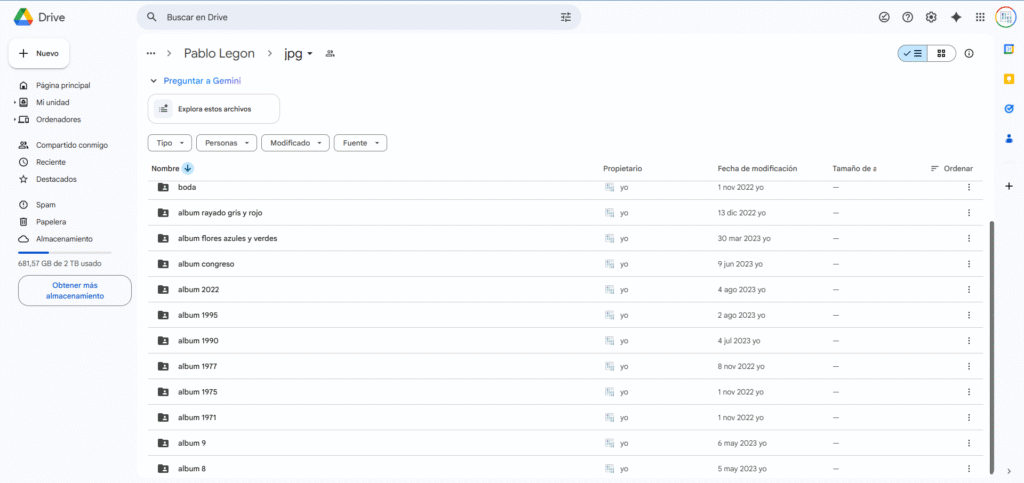Viewport: 1024px width, 483px height.
Task: Click the Propietario column header
Action: click(622, 168)
